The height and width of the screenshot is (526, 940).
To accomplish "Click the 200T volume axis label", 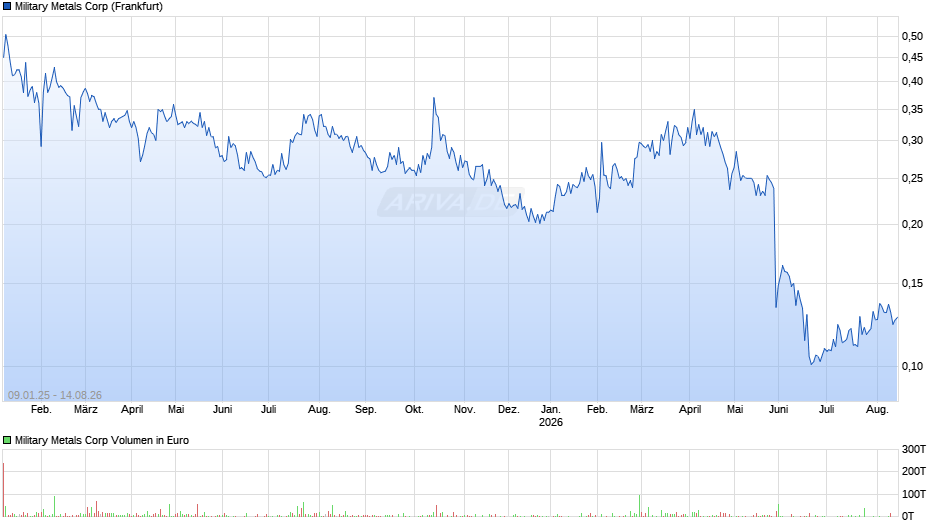I will (914, 471).
